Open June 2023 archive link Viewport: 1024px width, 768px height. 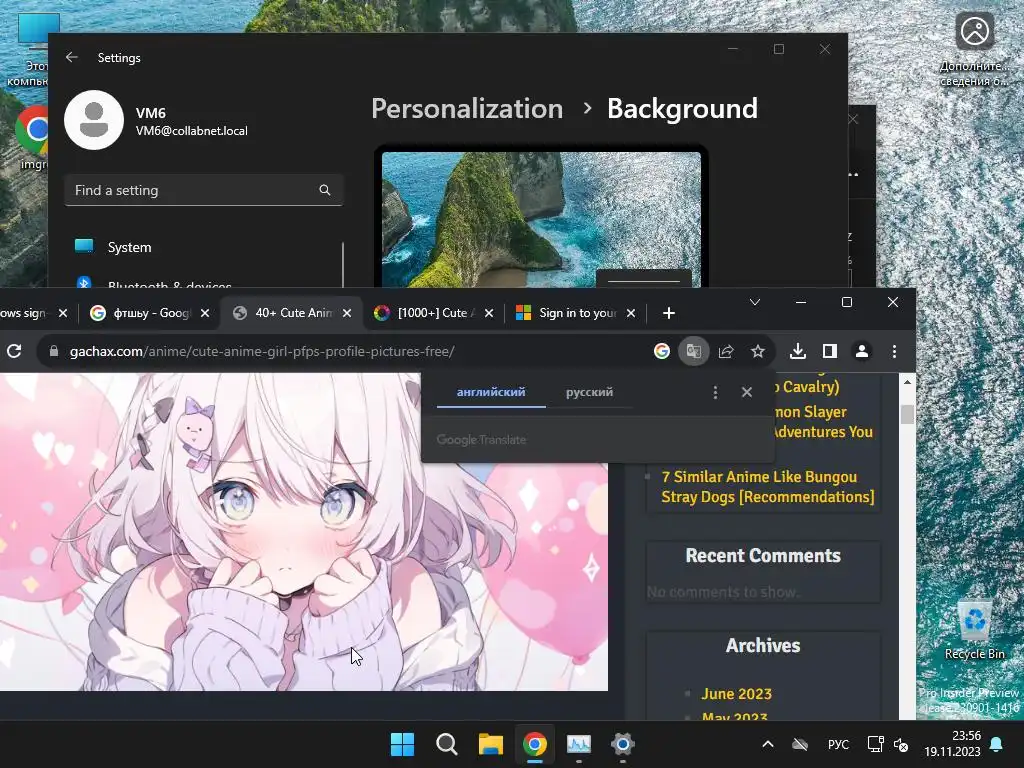737,694
